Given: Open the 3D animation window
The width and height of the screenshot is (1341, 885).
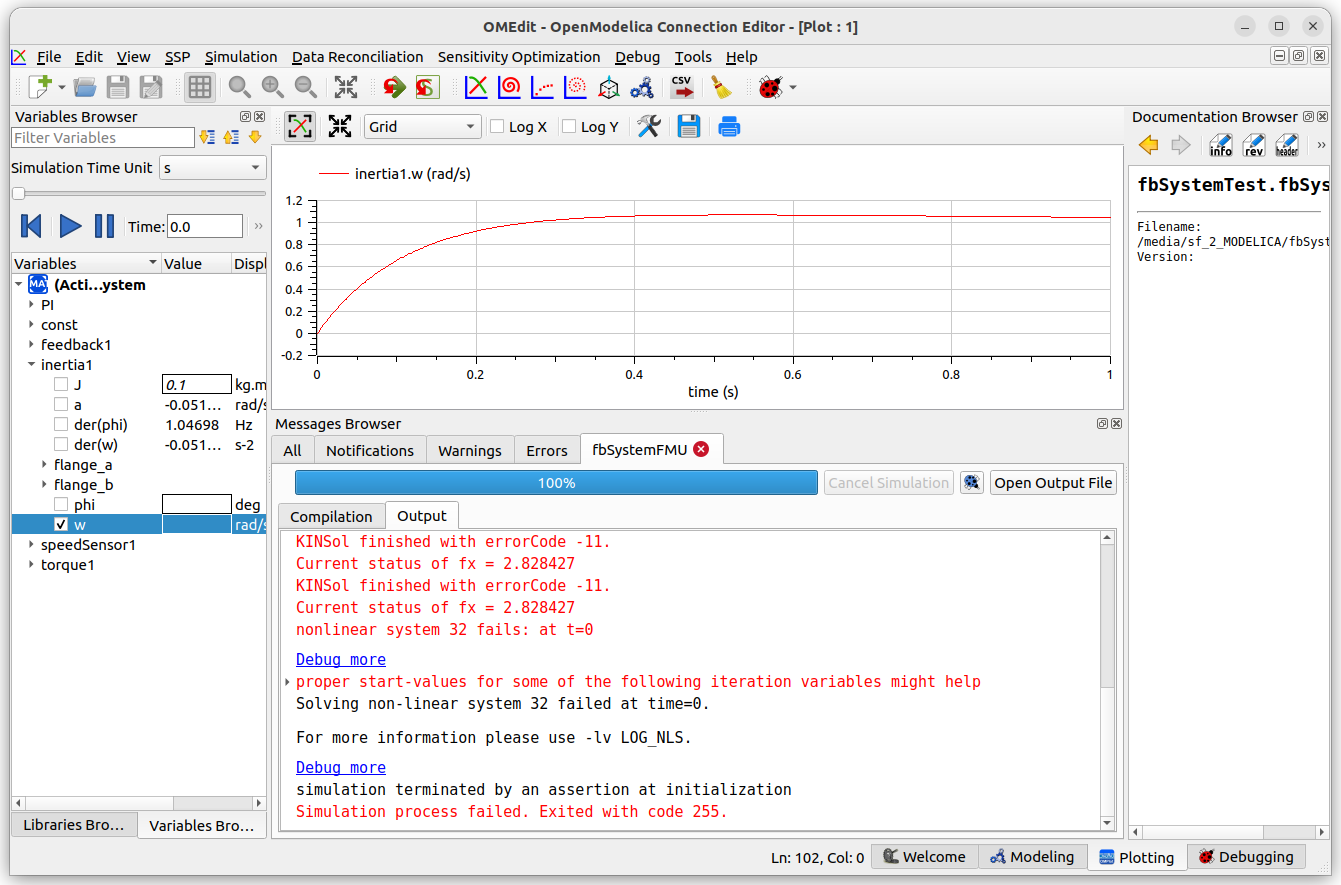Looking at the screenshot, I should [x=608, y=87].
